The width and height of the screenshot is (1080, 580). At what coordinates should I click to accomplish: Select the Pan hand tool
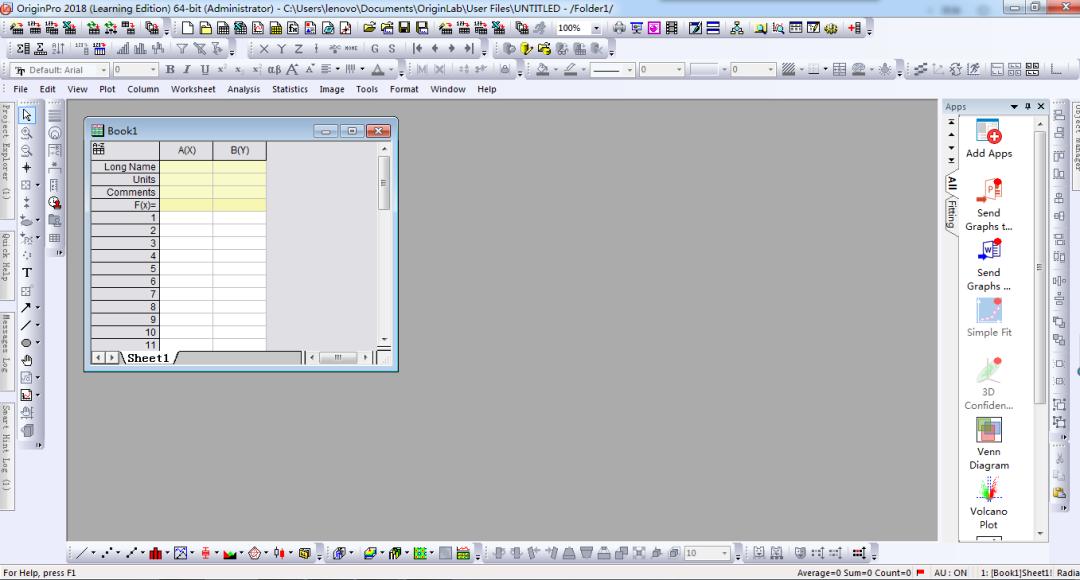click(27, 360)
